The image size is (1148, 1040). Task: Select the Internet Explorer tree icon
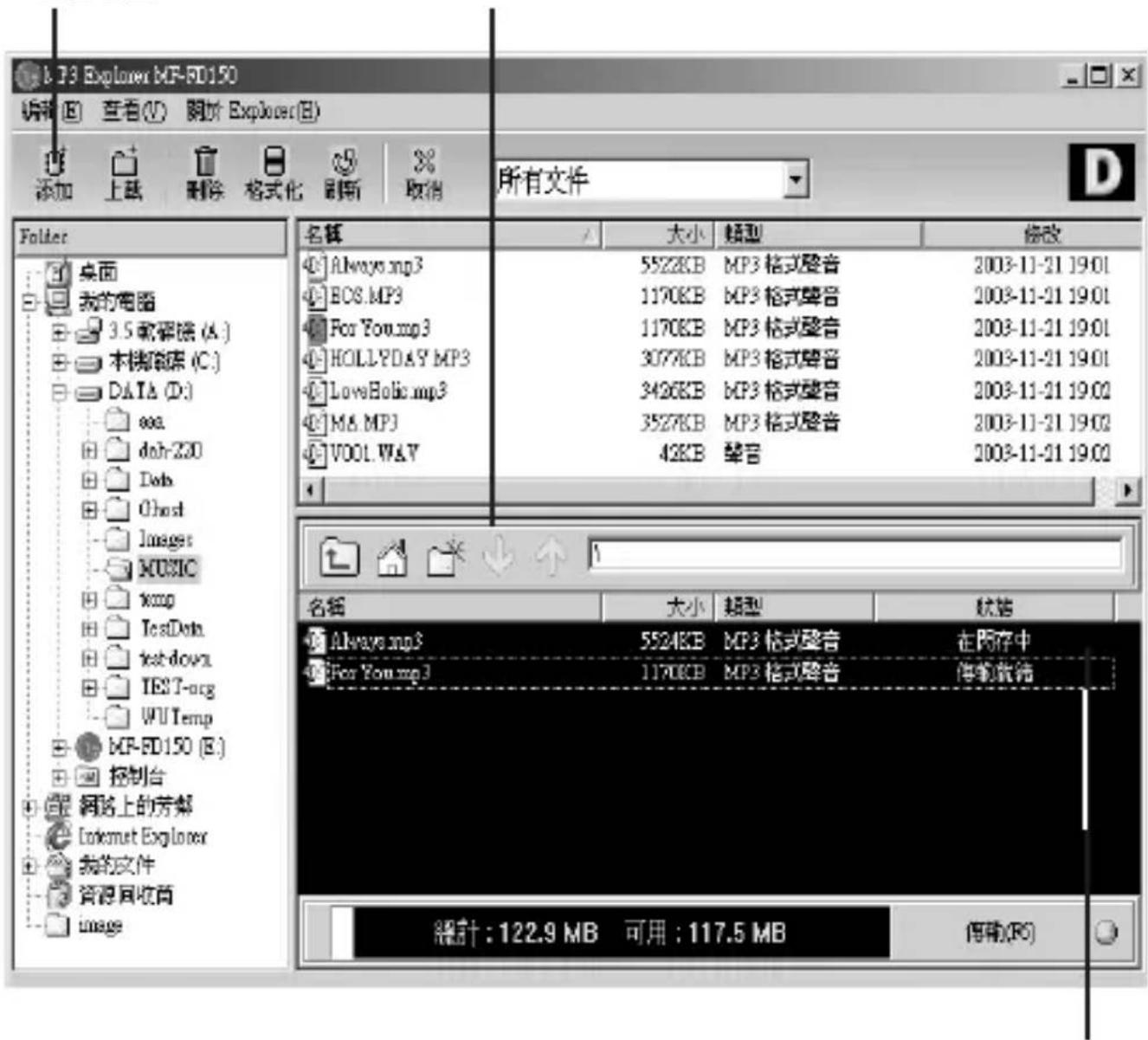59,836
